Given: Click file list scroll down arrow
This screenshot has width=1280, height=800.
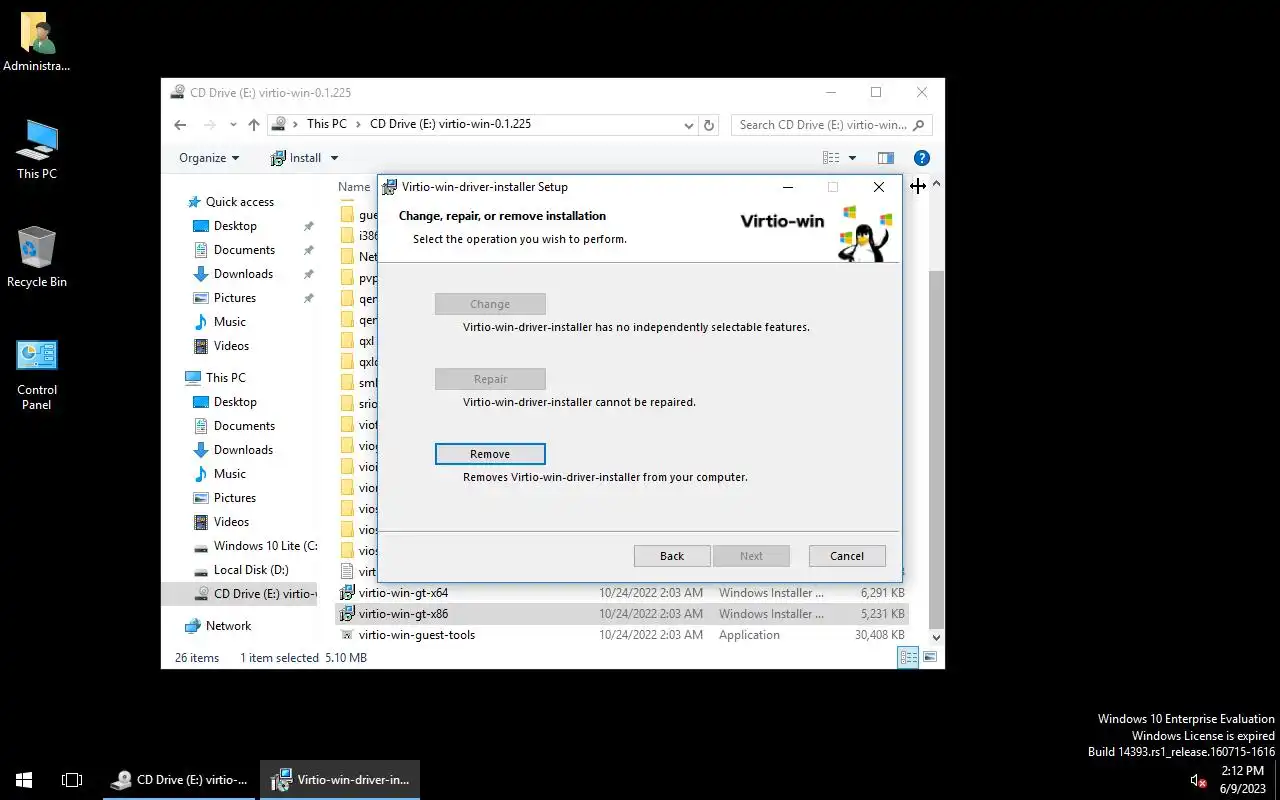Looking at the screenshot, I should point(937,637).
